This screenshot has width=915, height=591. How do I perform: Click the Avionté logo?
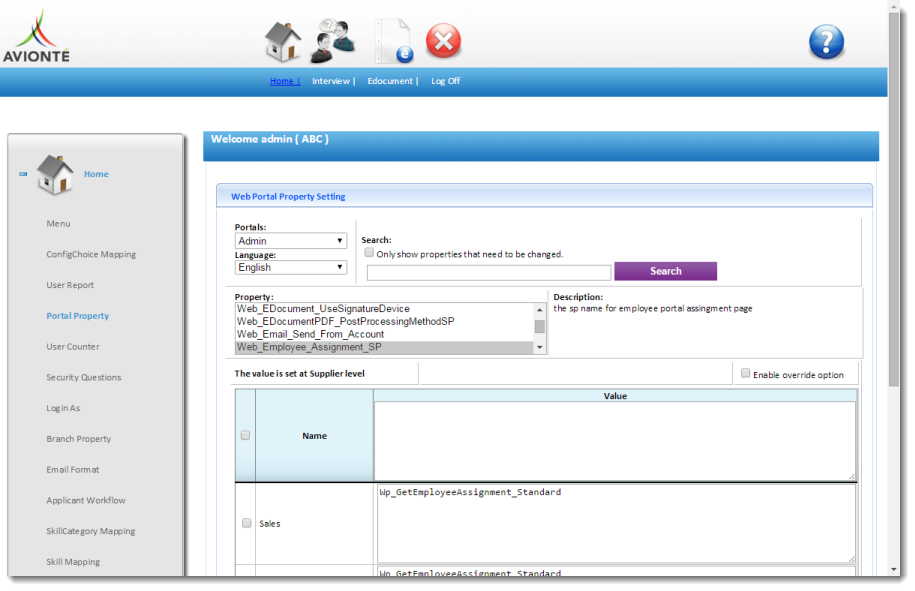(36, 37)
